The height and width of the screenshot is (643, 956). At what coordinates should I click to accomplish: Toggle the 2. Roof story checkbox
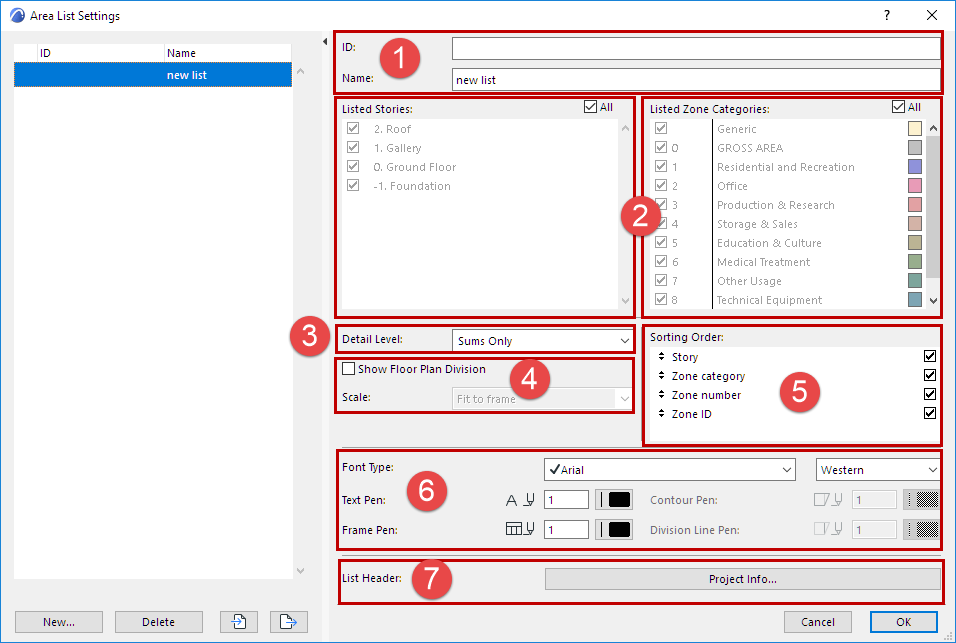353,128
